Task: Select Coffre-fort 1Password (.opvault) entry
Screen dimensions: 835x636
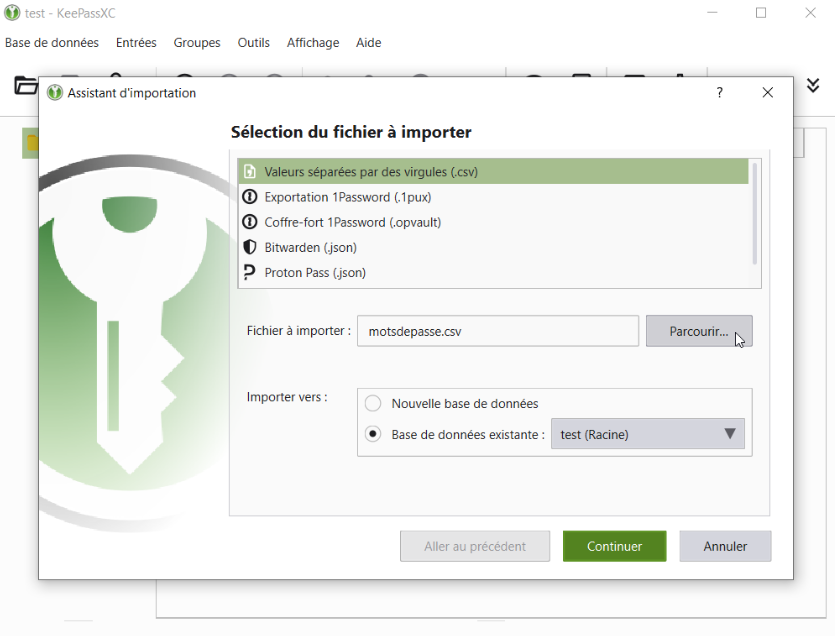Action: 493,222
